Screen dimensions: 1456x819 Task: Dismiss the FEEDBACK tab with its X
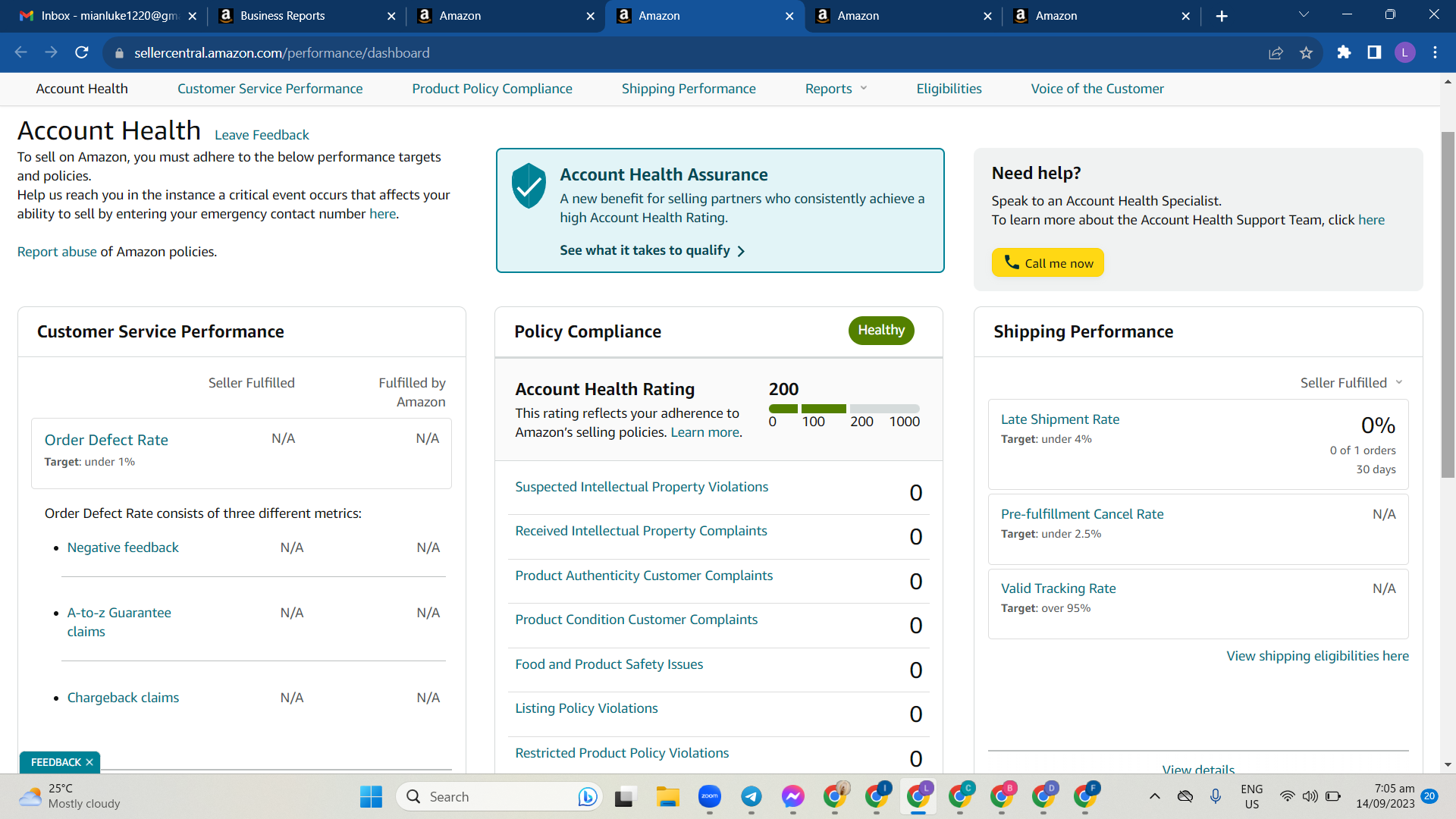89,762
